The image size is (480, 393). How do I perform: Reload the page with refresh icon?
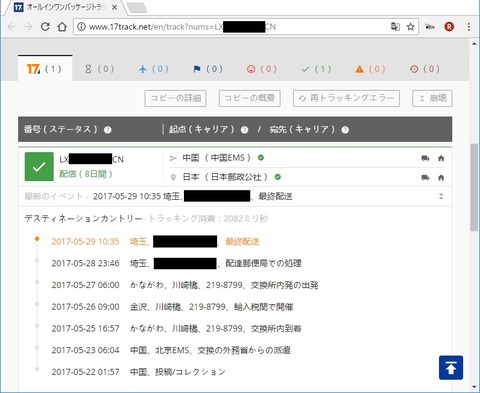pyautogui.click(x=45, y=27)
